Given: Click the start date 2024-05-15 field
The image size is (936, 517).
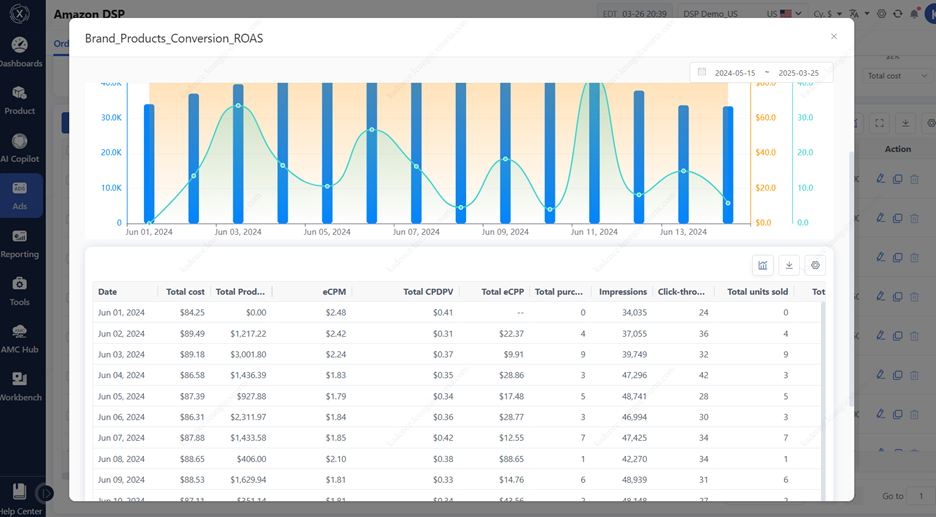Looking at the screenshot, I should 734,73.
